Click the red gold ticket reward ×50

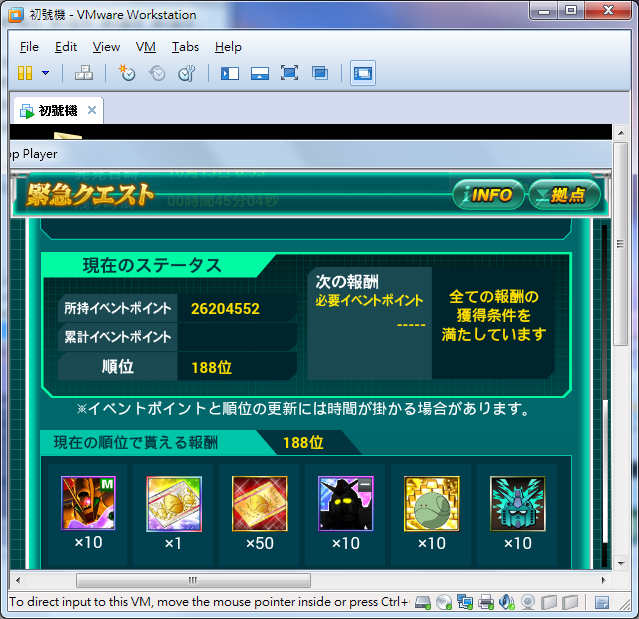(x=260, y=504)
